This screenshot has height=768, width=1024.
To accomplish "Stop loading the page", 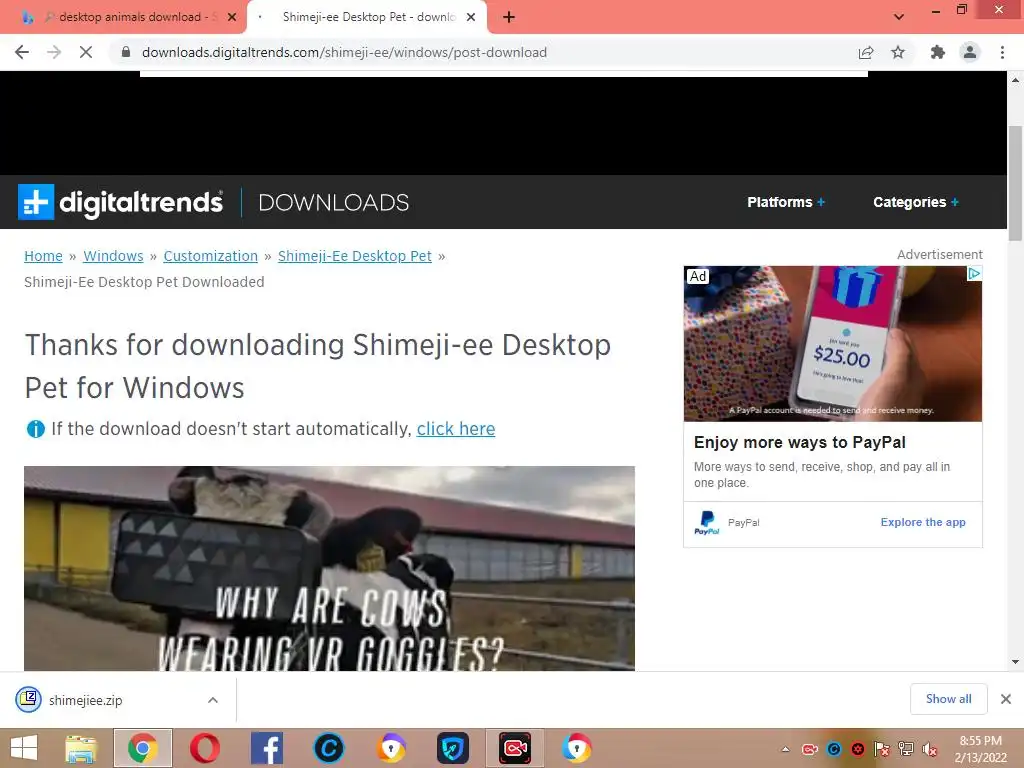I will click(86, 52).
